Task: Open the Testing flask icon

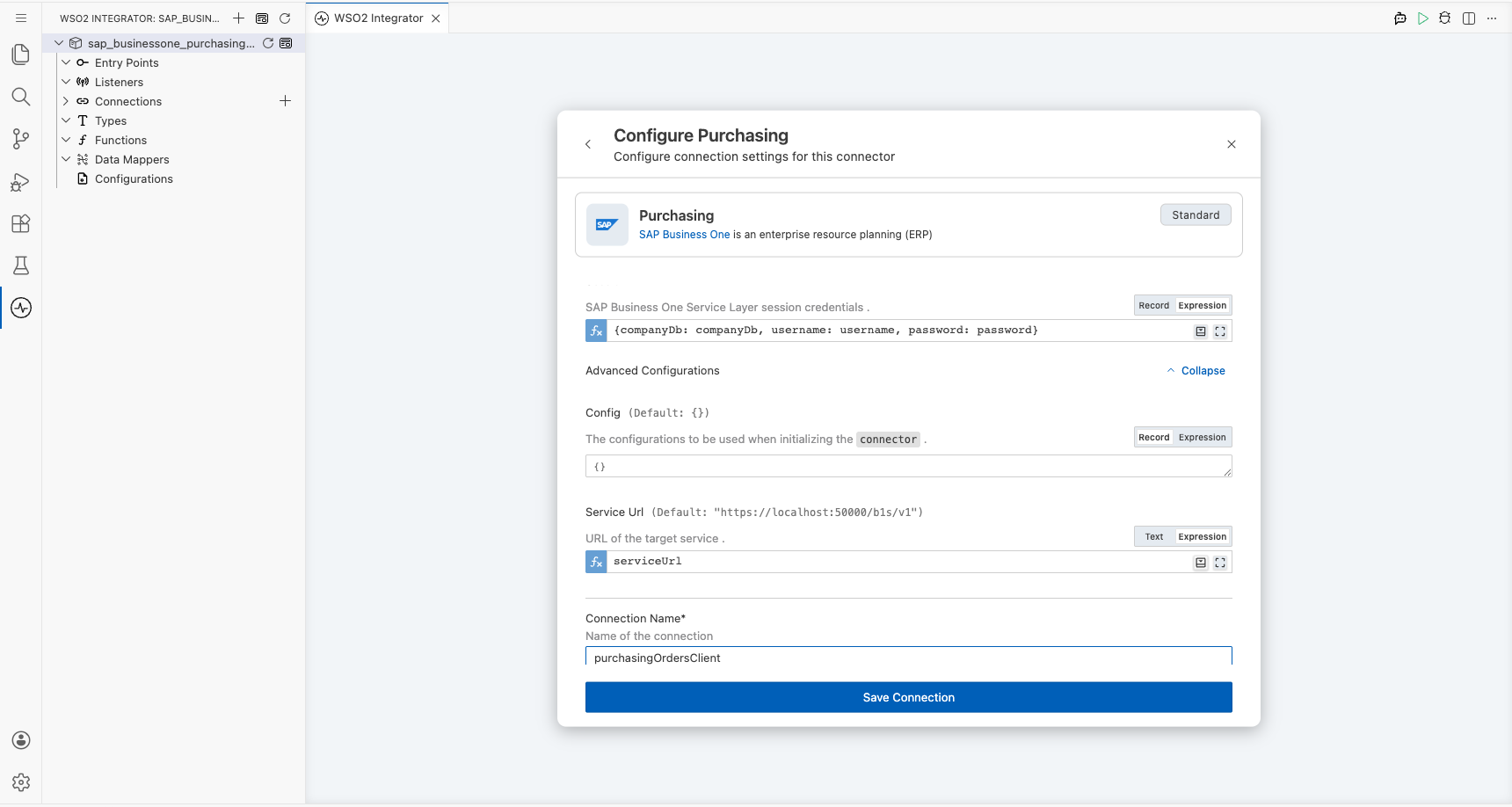Action: tap(21, 265)
